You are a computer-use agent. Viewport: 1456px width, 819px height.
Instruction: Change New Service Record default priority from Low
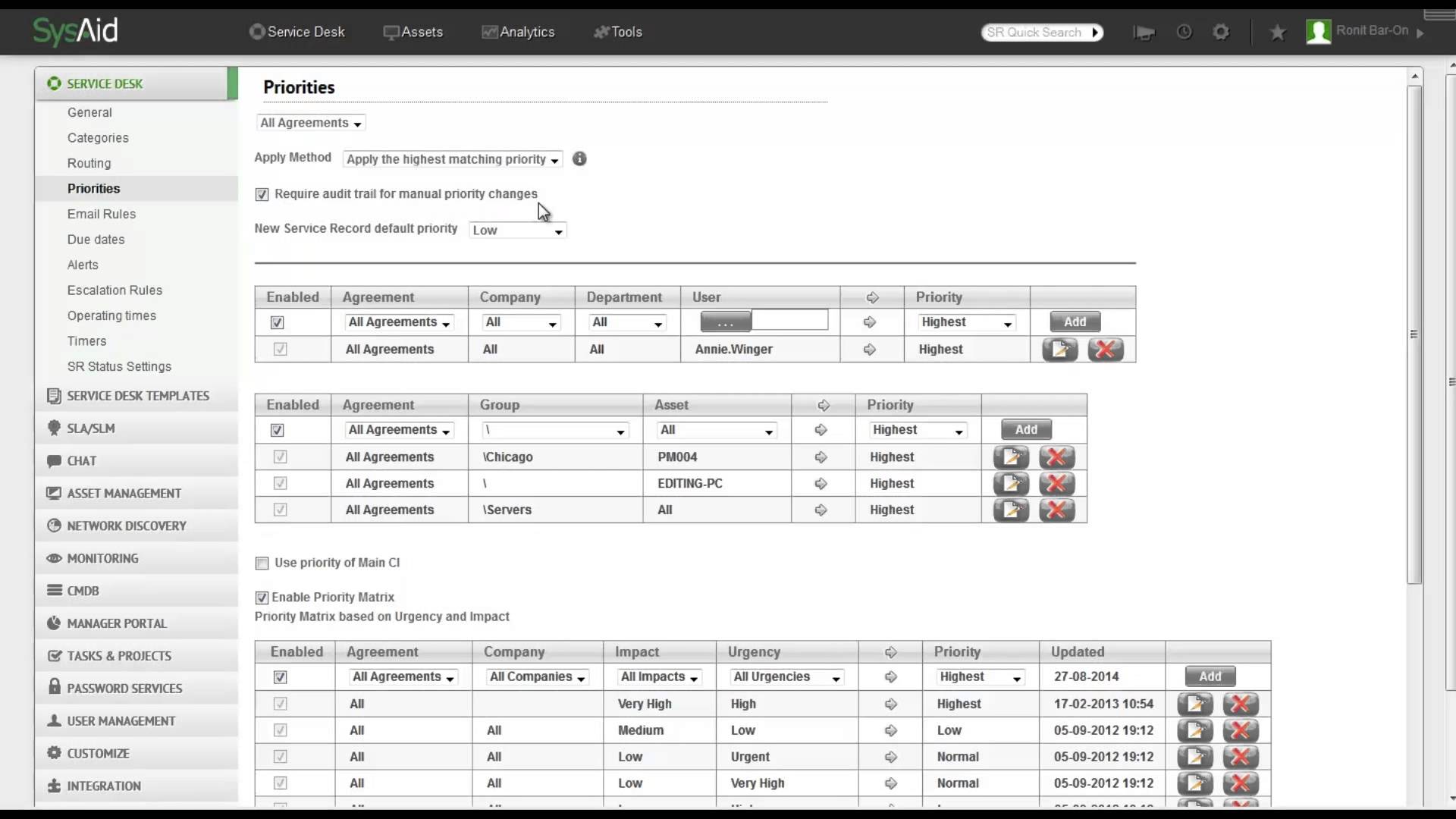[517, 230]
